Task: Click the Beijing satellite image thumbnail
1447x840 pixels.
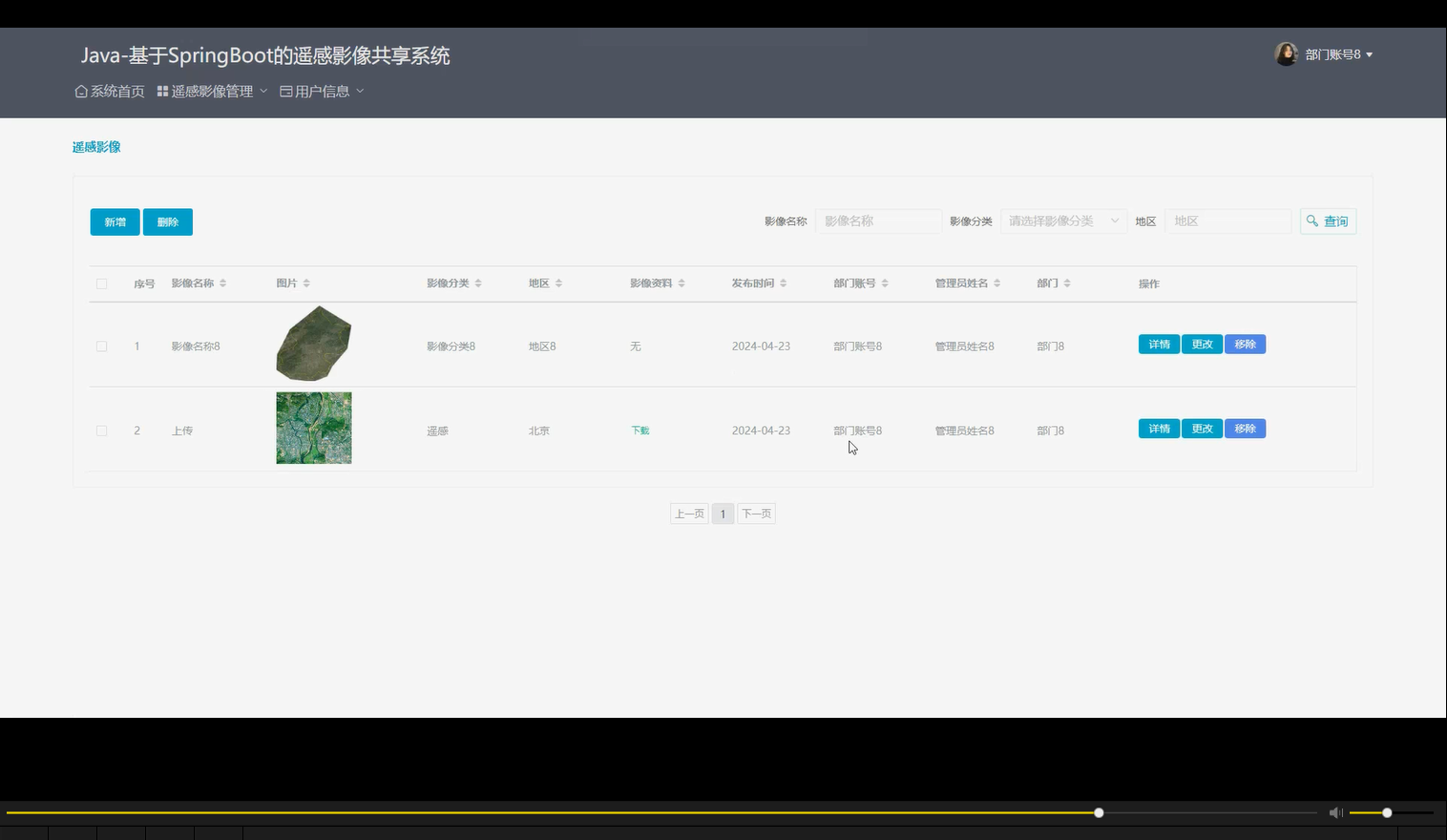Action: 313,427
